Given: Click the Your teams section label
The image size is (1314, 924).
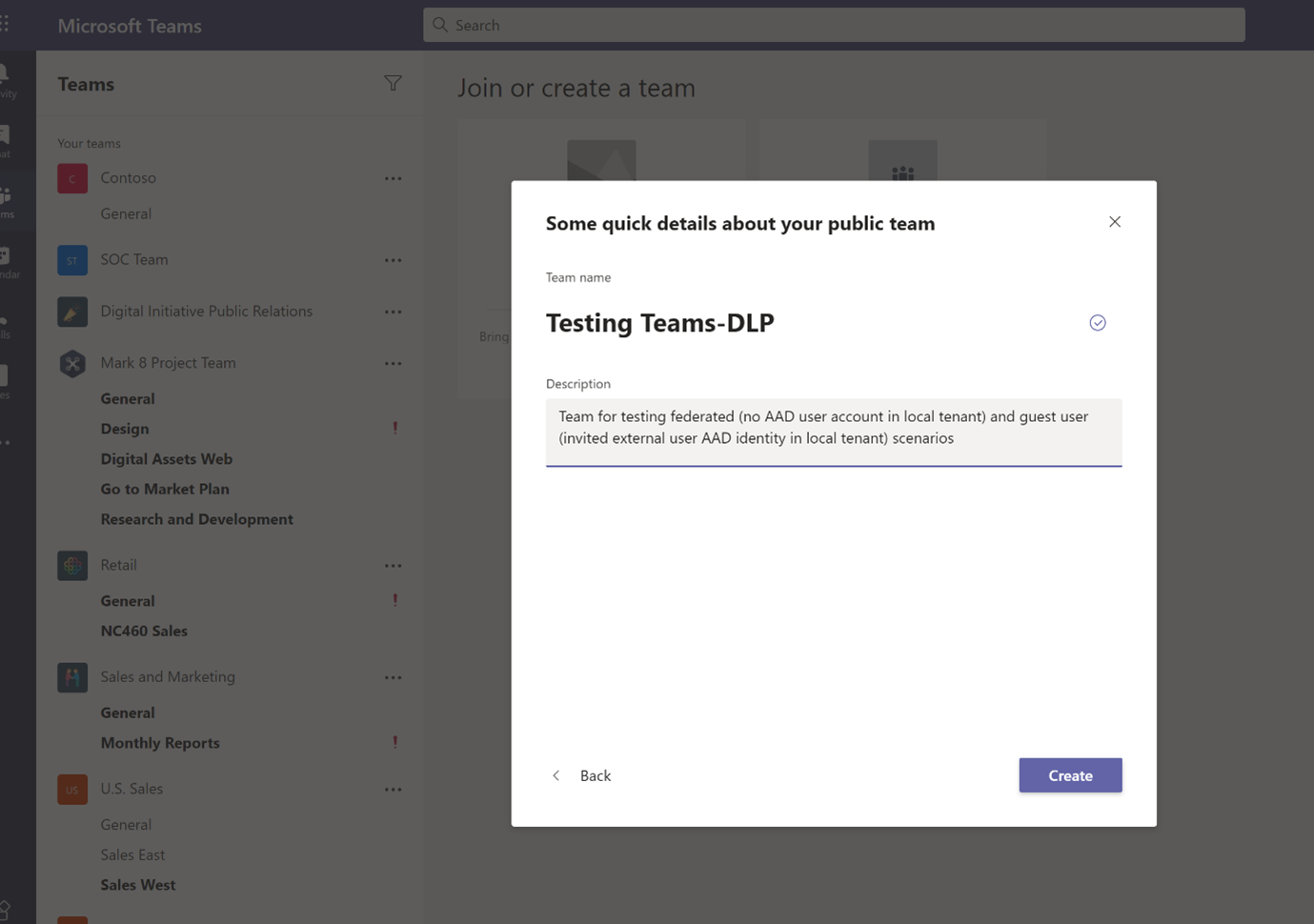Looking at the screenshot, I should [89, 143].
